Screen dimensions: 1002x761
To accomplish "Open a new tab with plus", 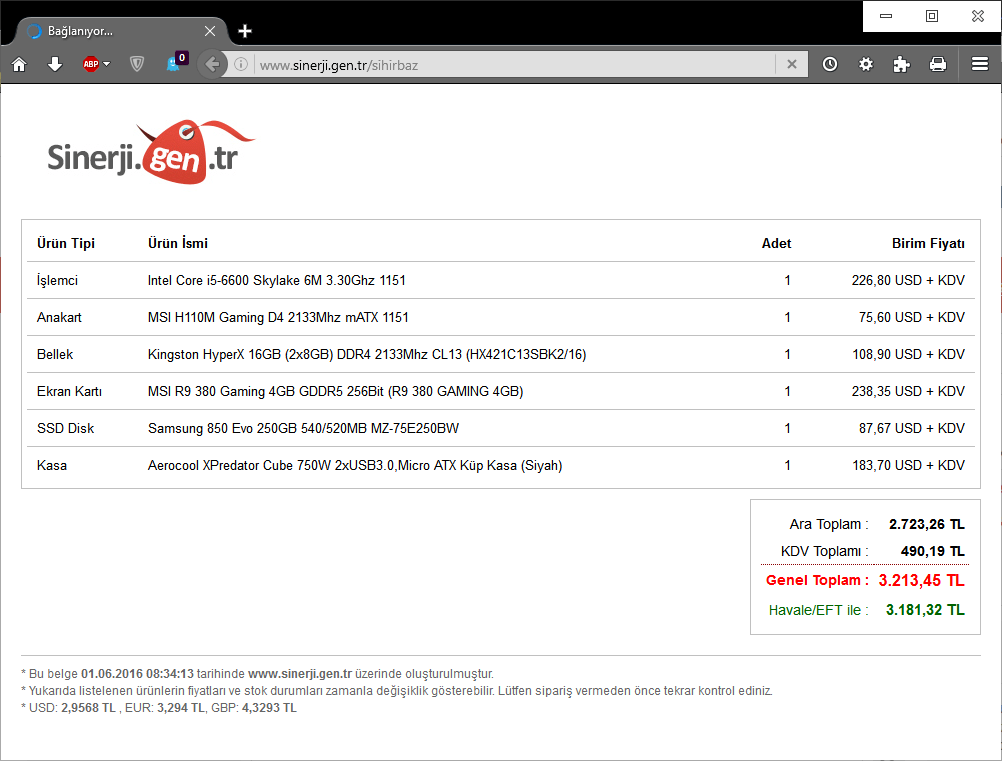I will pos(245,31).
